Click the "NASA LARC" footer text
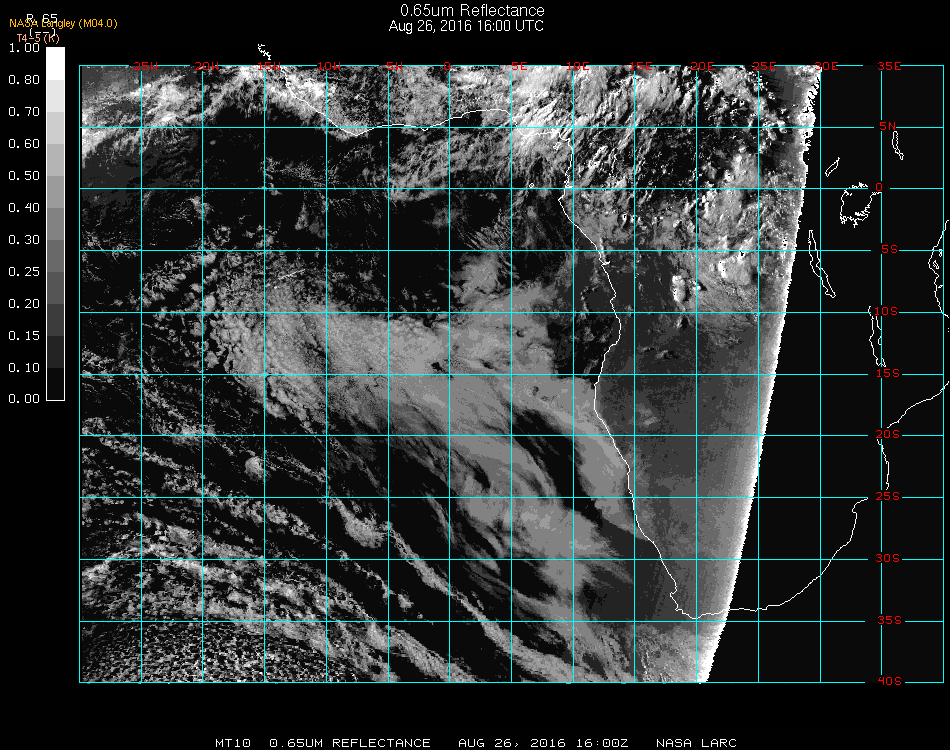 tap(696, 743)
